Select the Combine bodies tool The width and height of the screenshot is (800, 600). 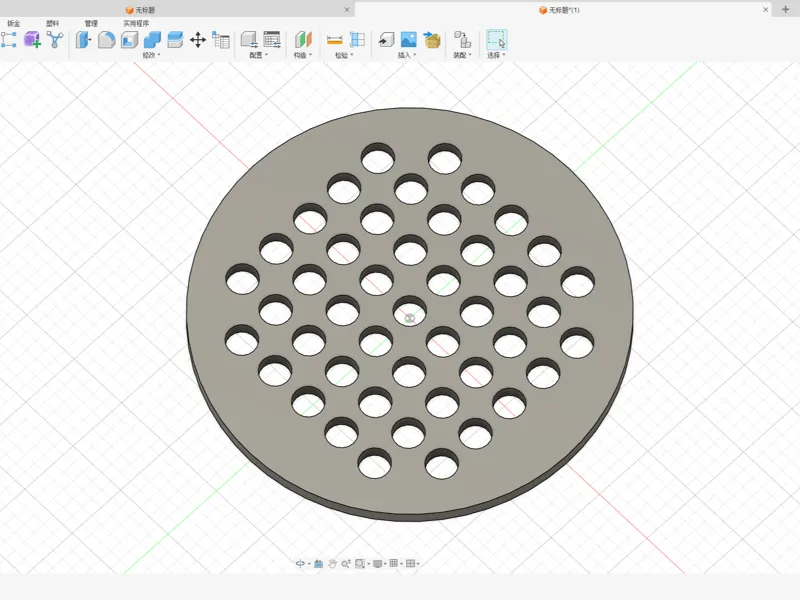152,40
